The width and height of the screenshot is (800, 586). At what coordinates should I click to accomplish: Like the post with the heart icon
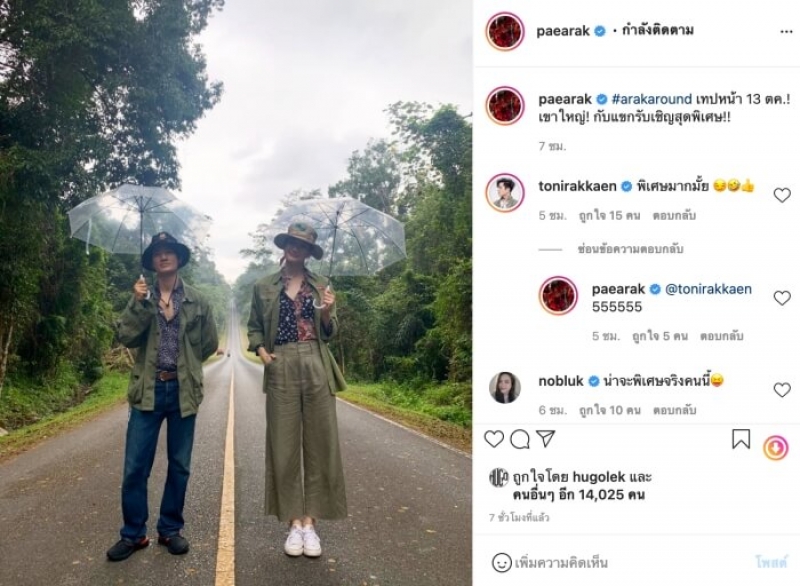point(493,439)
